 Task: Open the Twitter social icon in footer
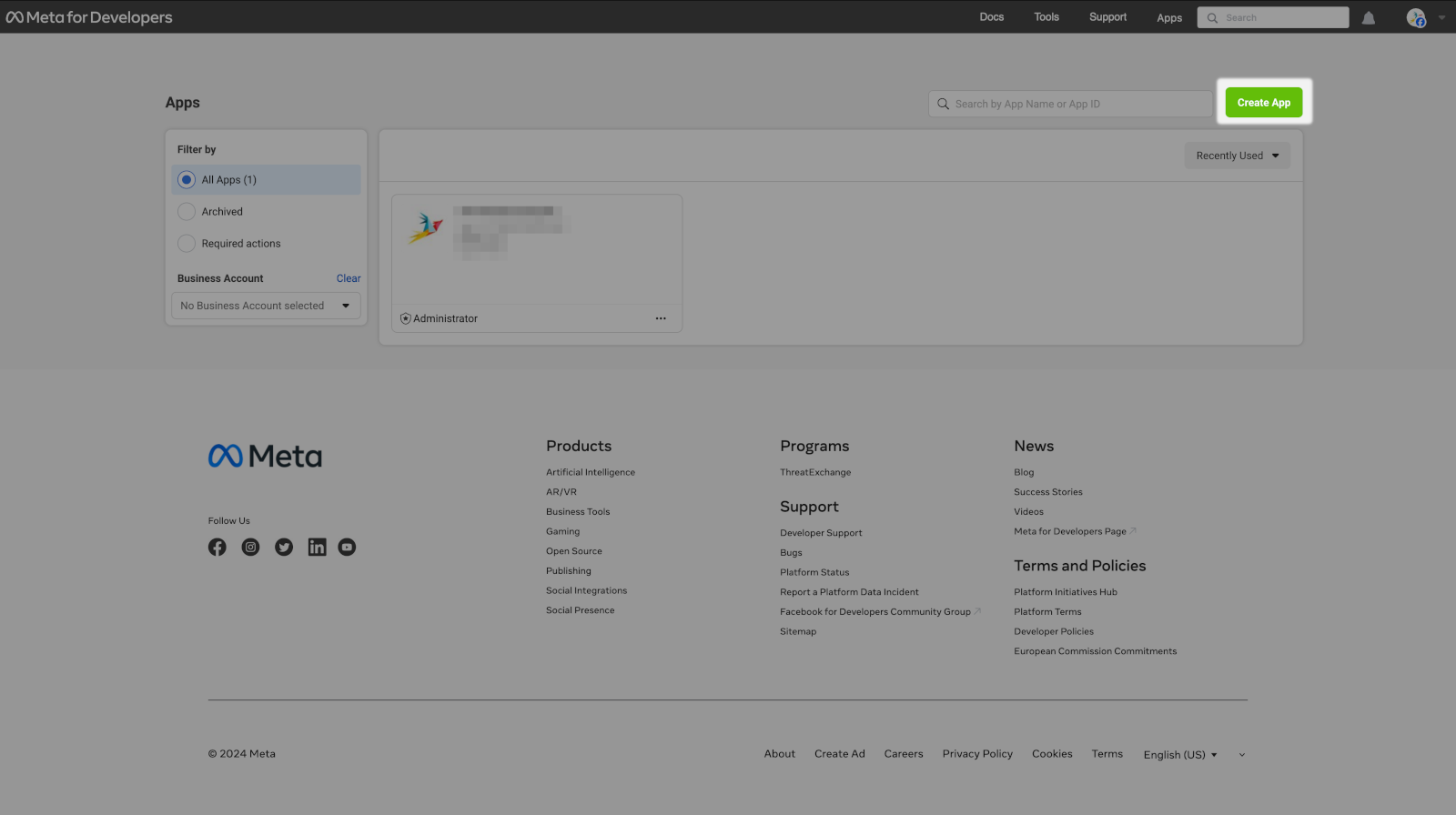tap(284, 547)
